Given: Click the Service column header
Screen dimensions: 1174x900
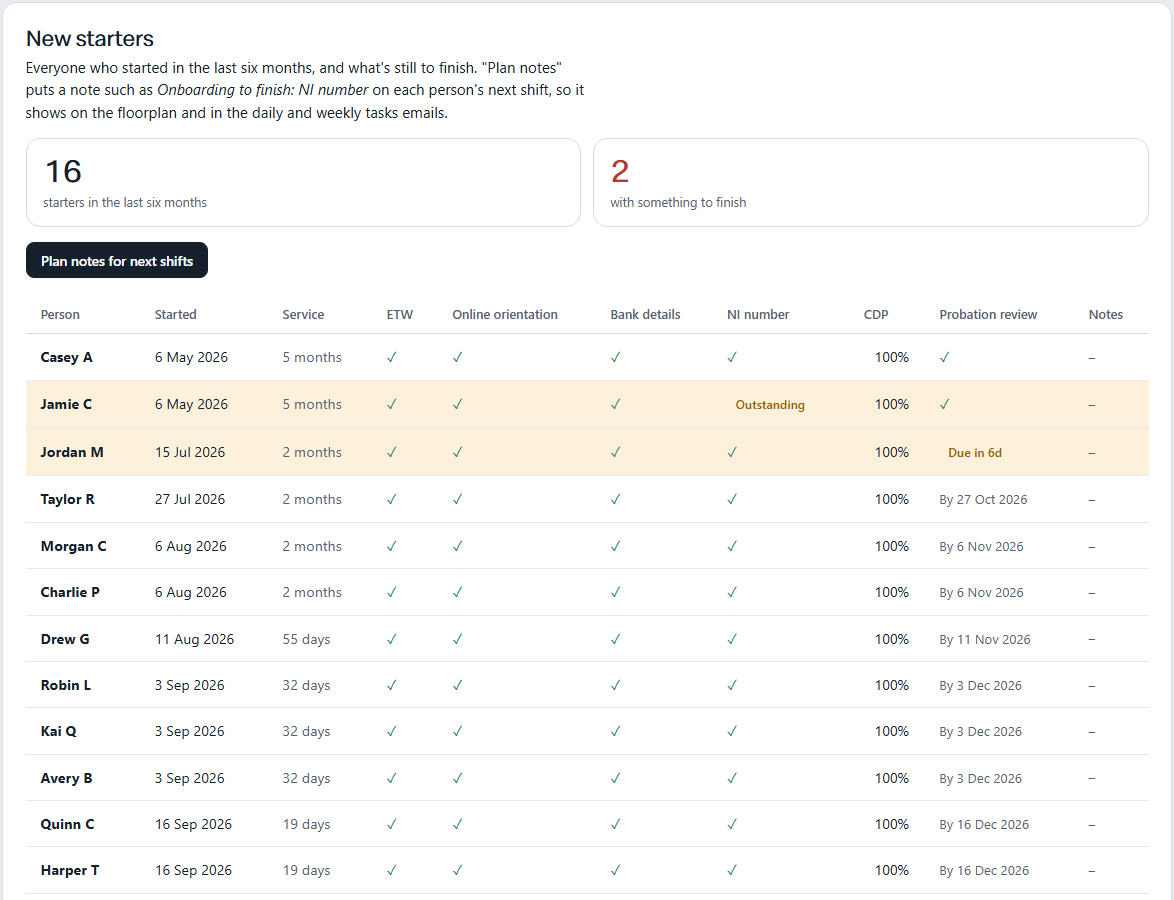Looking at the screenshot, I should point(303,314).
